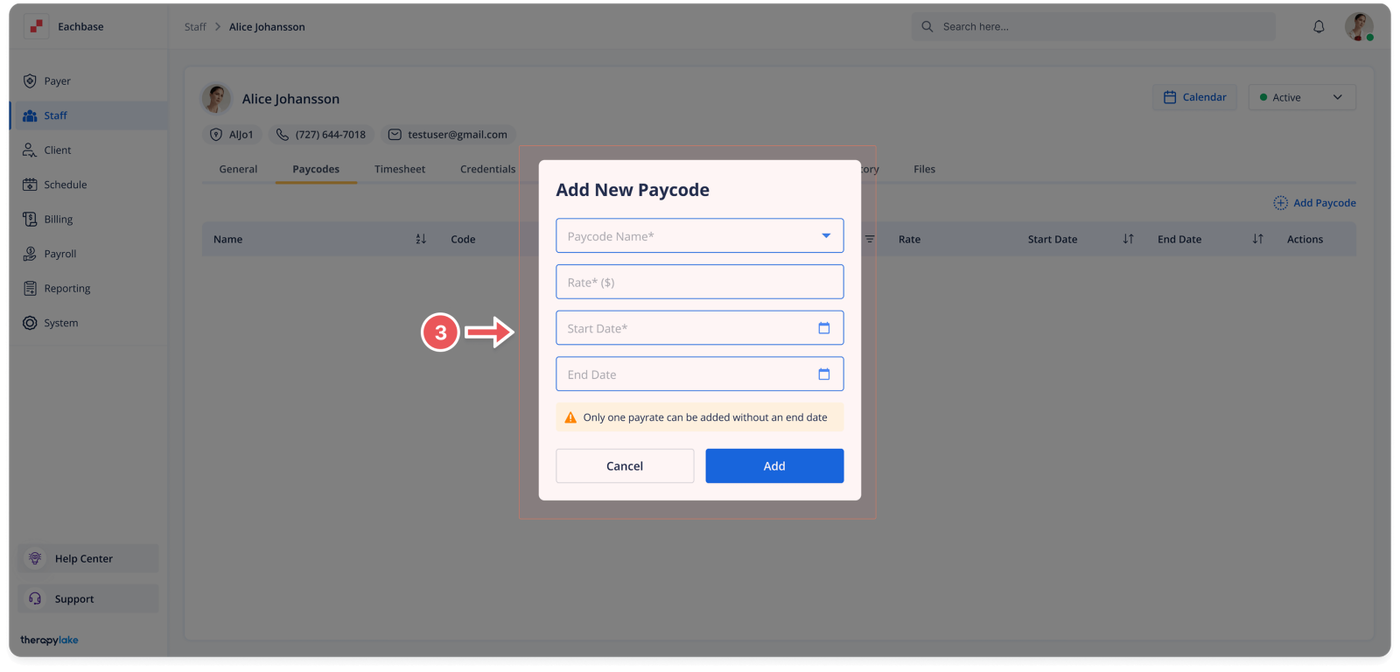Sort by Start Date column arrows
This screenshot has height=672, width=1400.
[1128, 239]
